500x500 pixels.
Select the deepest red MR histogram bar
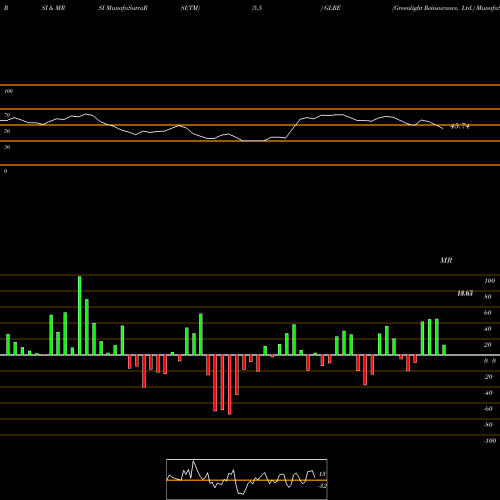tap(230, 385)
